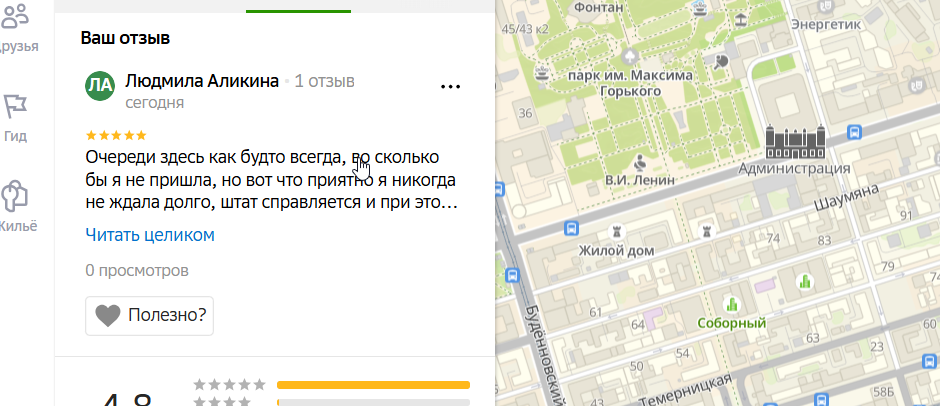The height and width of the screenshot is (406, 940).
Task: Click the Соборный map label
Action: pyautogui.click(x=731, y=323)
